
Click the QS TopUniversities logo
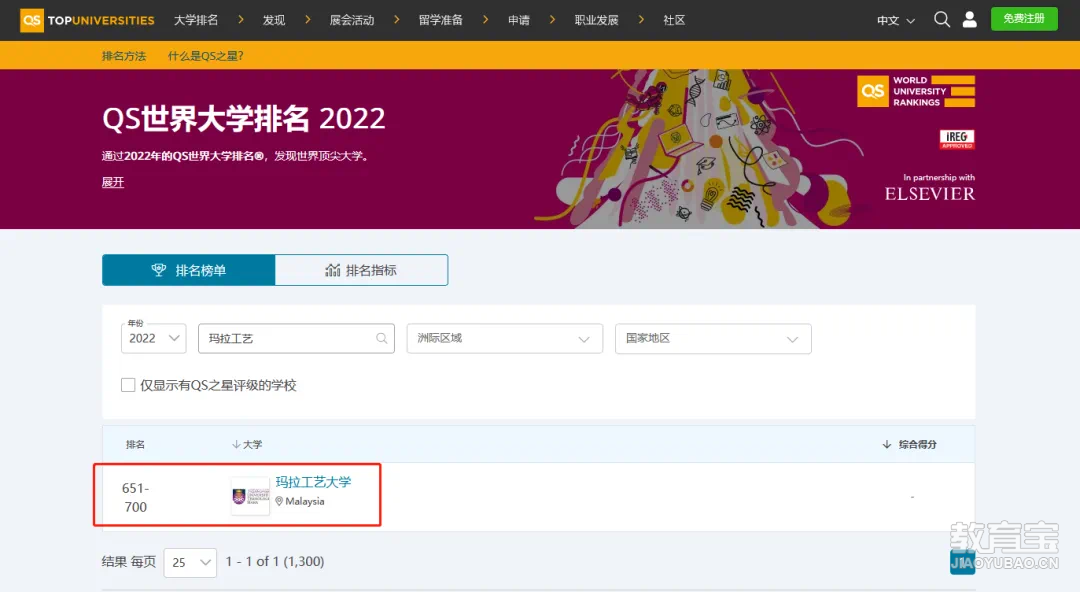[87, 20]
